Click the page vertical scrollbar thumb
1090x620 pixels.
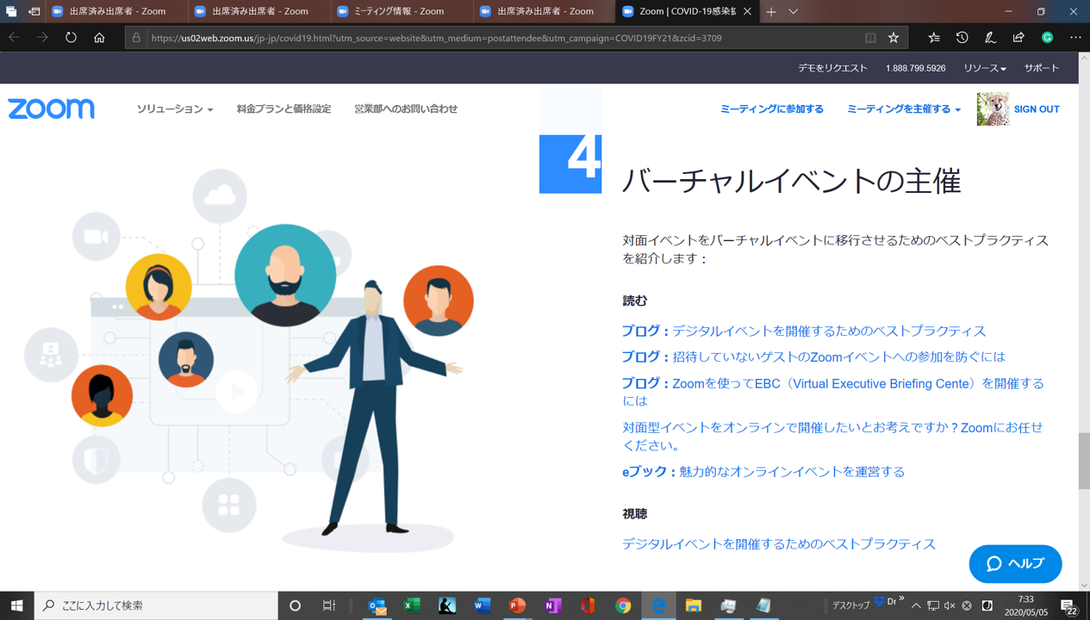pos(1083,462)
